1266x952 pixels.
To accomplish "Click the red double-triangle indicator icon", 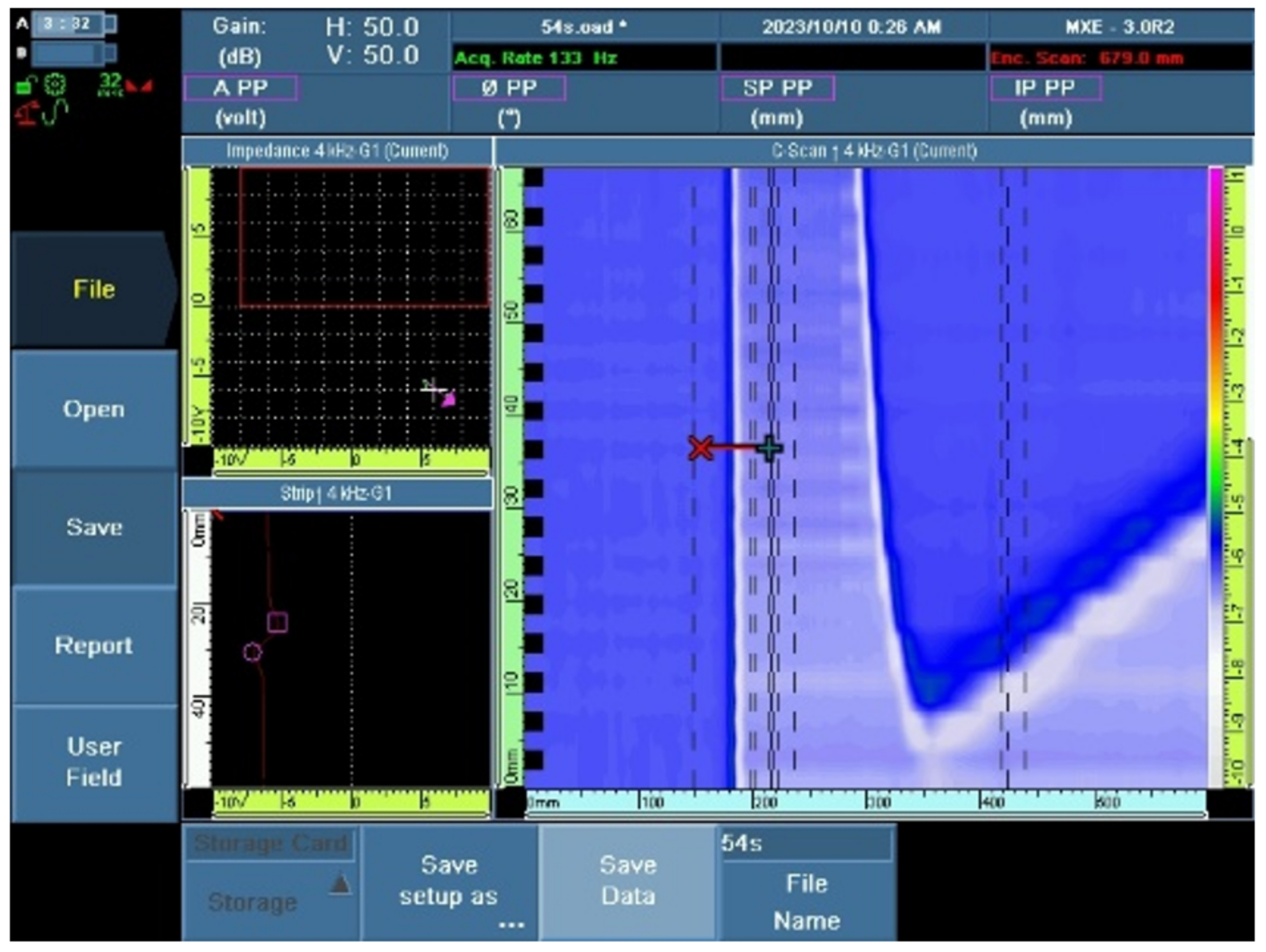I will (139, 86).
